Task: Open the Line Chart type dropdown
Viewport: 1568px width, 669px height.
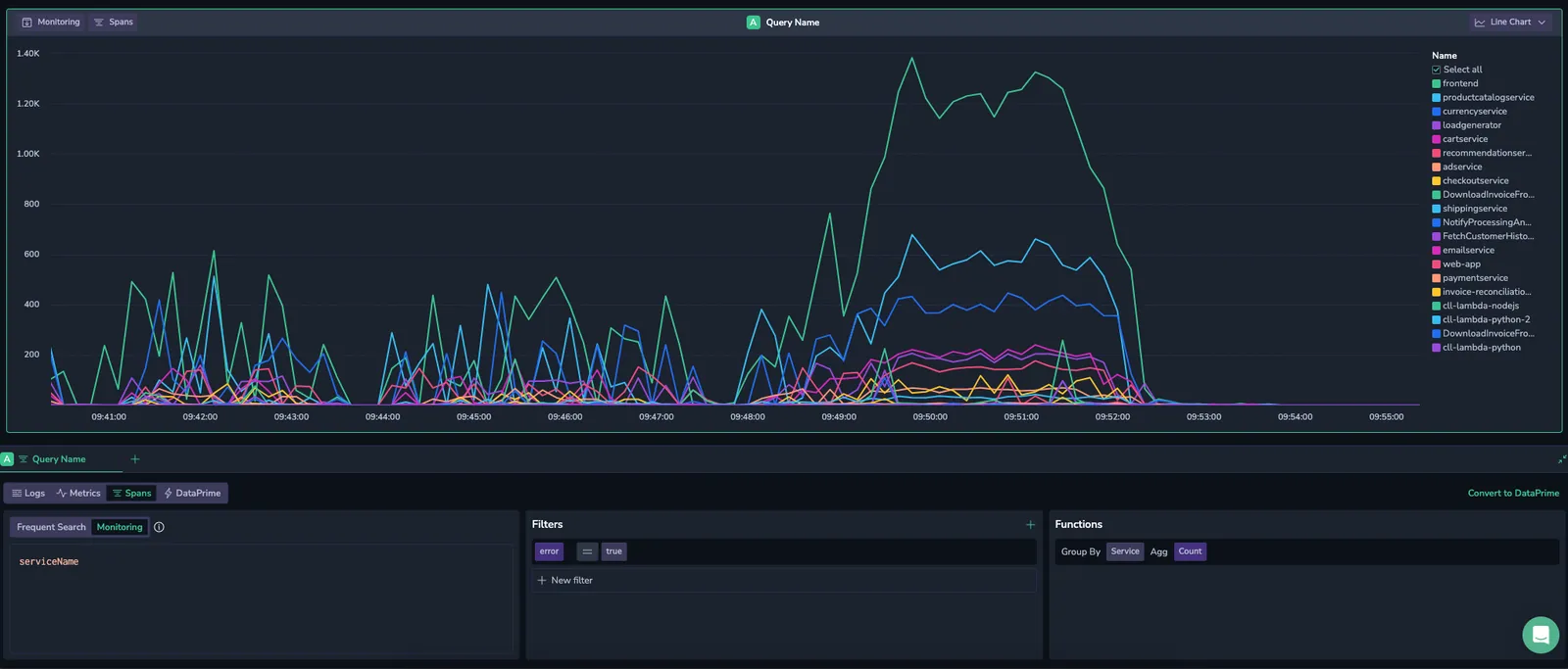Action: click(1510, 23)
